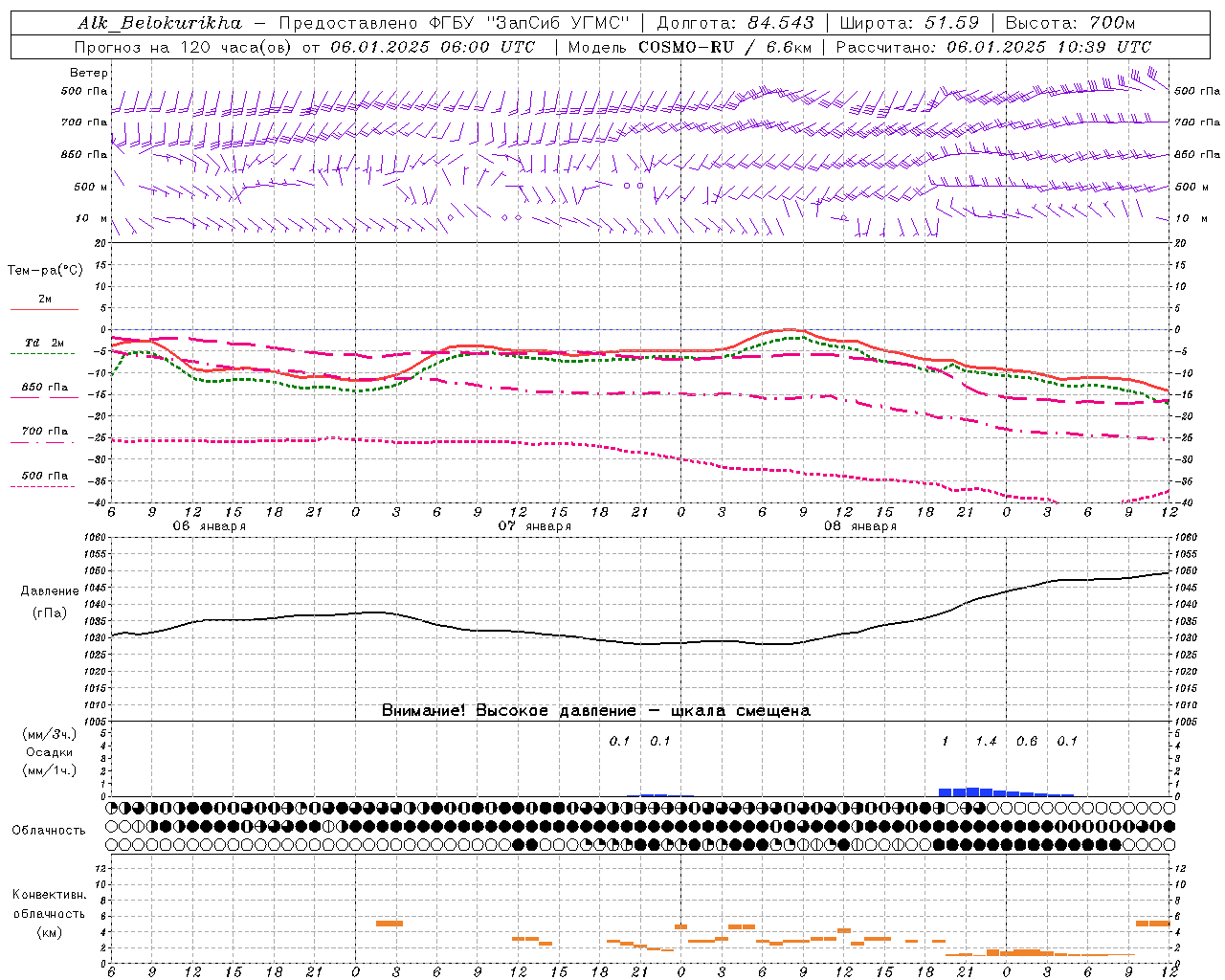
Task: Click the 'Долгота: 84.543' longitude field
Action: tap(735, 23)
